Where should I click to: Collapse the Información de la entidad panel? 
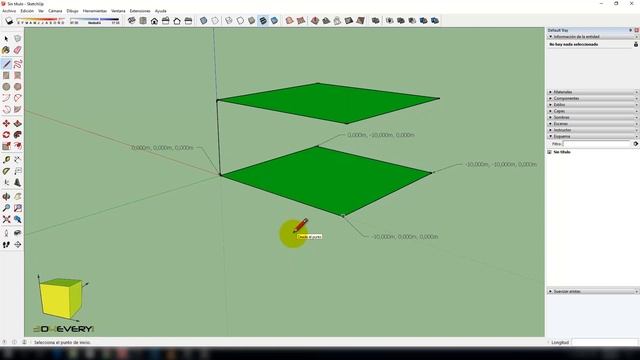[593, 37]
